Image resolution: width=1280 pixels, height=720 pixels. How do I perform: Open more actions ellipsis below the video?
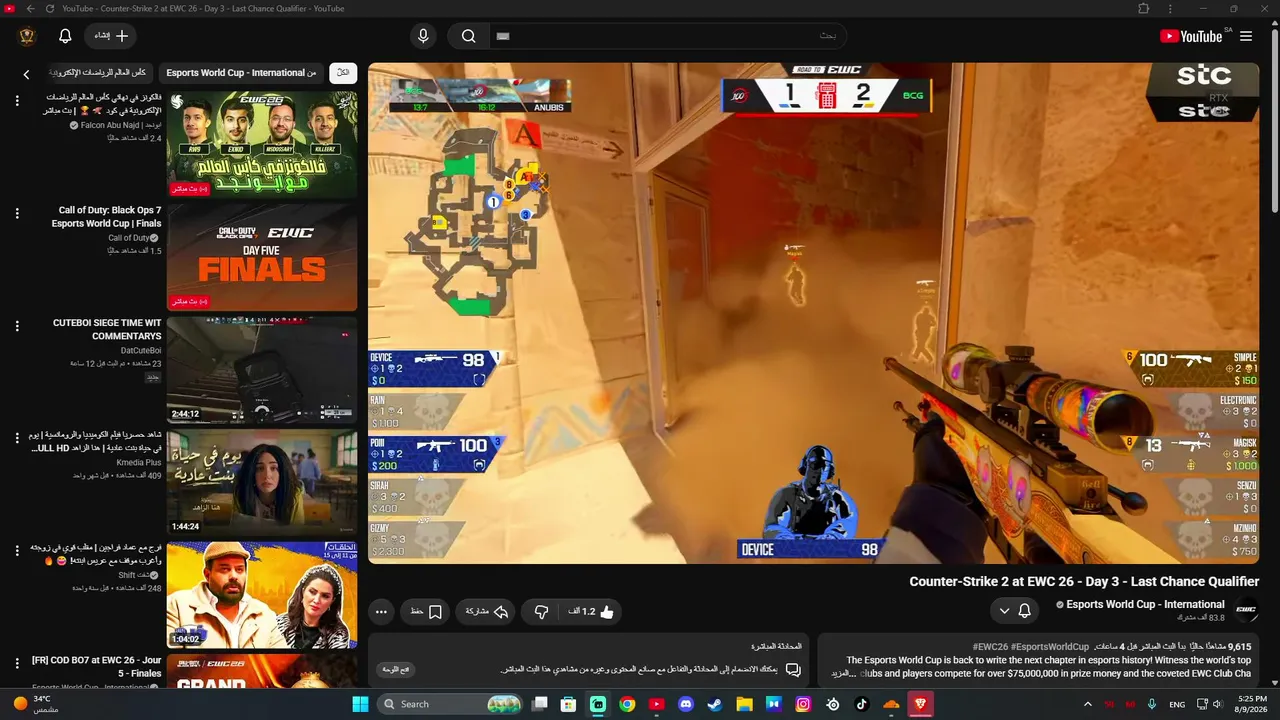coord(381,612)
